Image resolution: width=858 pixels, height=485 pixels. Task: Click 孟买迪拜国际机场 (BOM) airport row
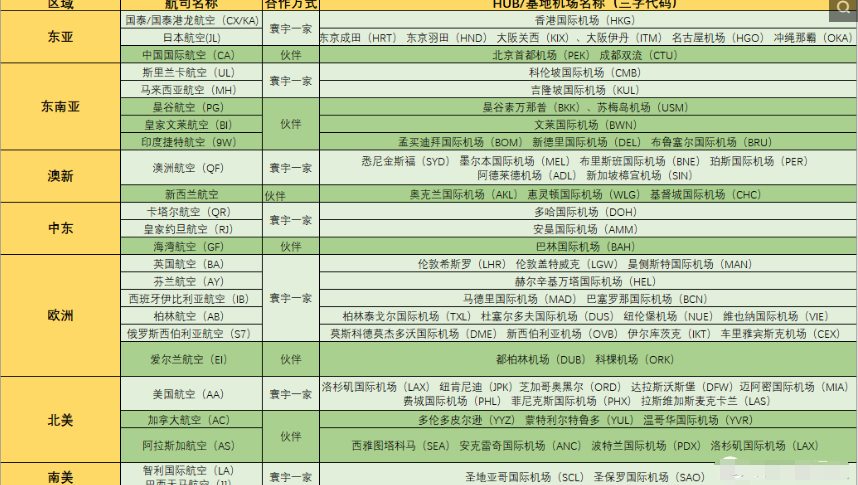click(x=588, y=142)
